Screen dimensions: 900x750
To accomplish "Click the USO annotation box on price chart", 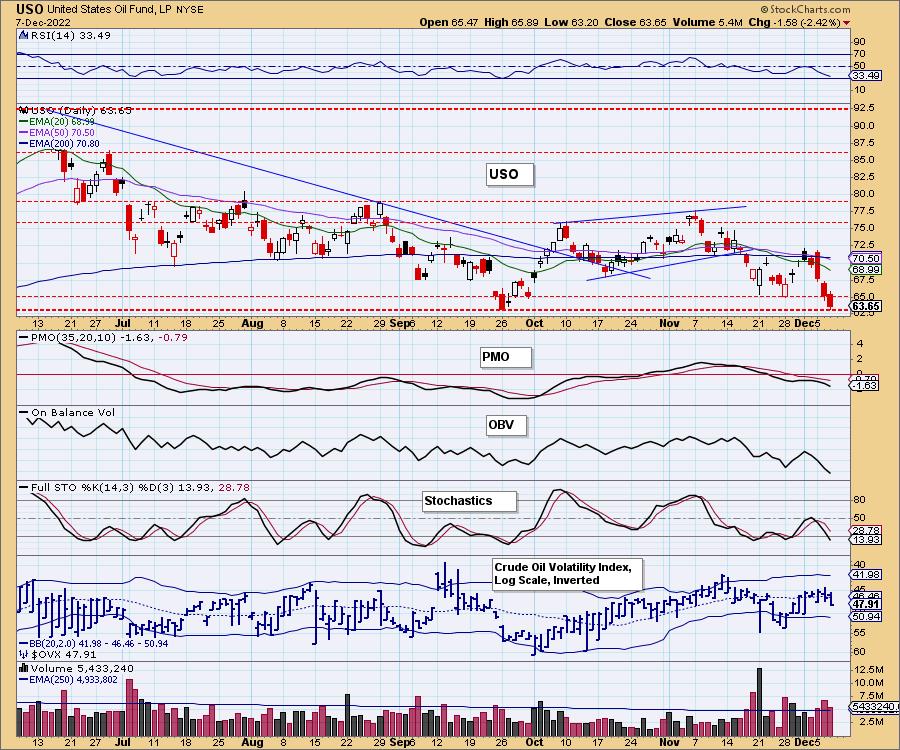I will (x=509, y=174).
